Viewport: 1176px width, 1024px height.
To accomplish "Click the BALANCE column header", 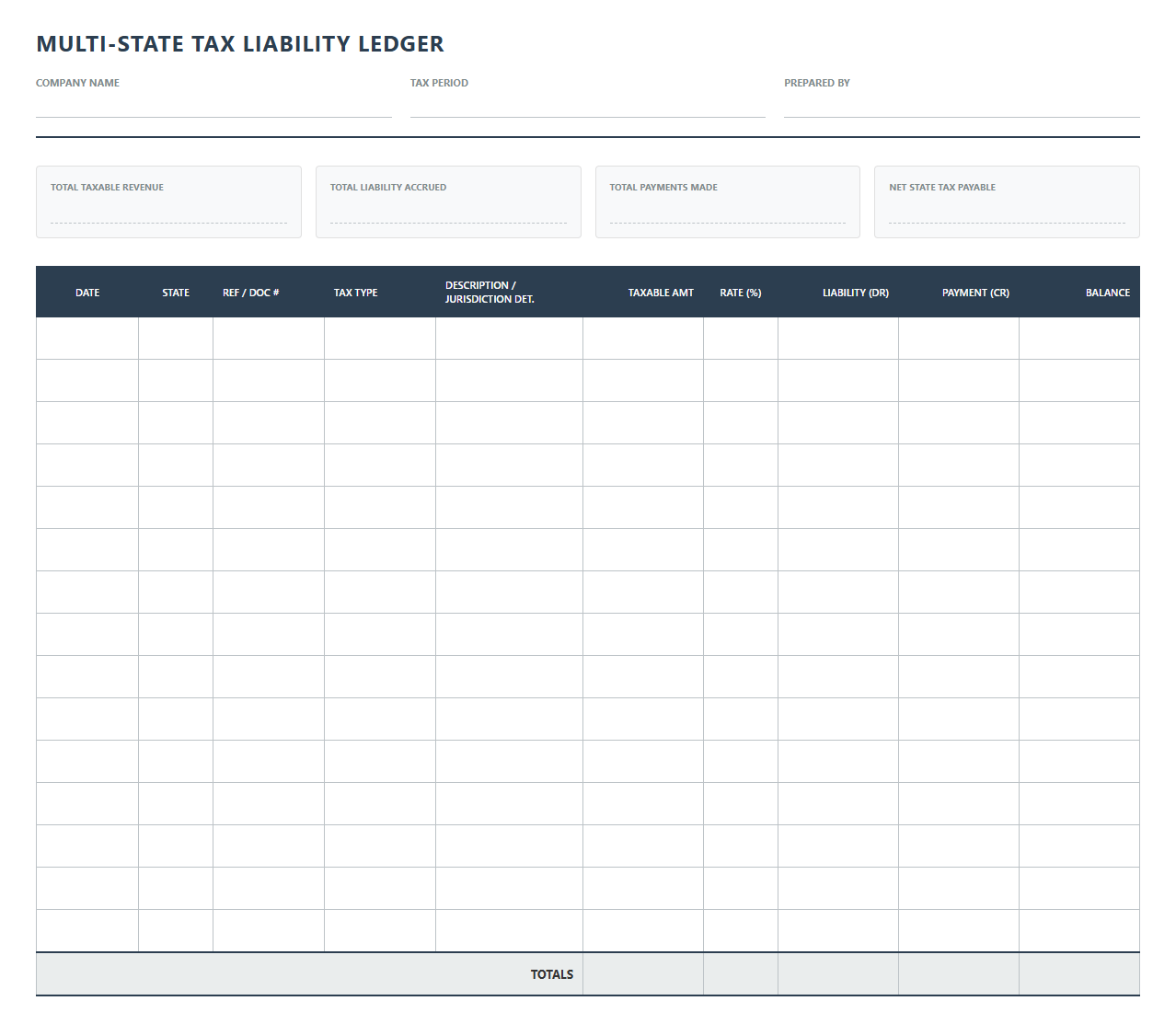I will coord(1079,293).
